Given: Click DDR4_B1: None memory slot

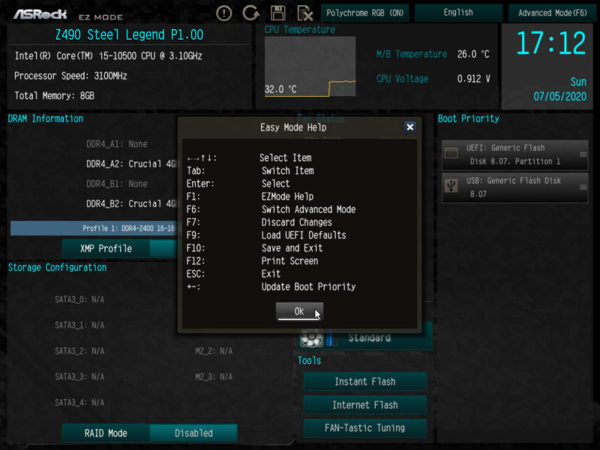Looking at the screenshot, I should [x=117, y=184].
